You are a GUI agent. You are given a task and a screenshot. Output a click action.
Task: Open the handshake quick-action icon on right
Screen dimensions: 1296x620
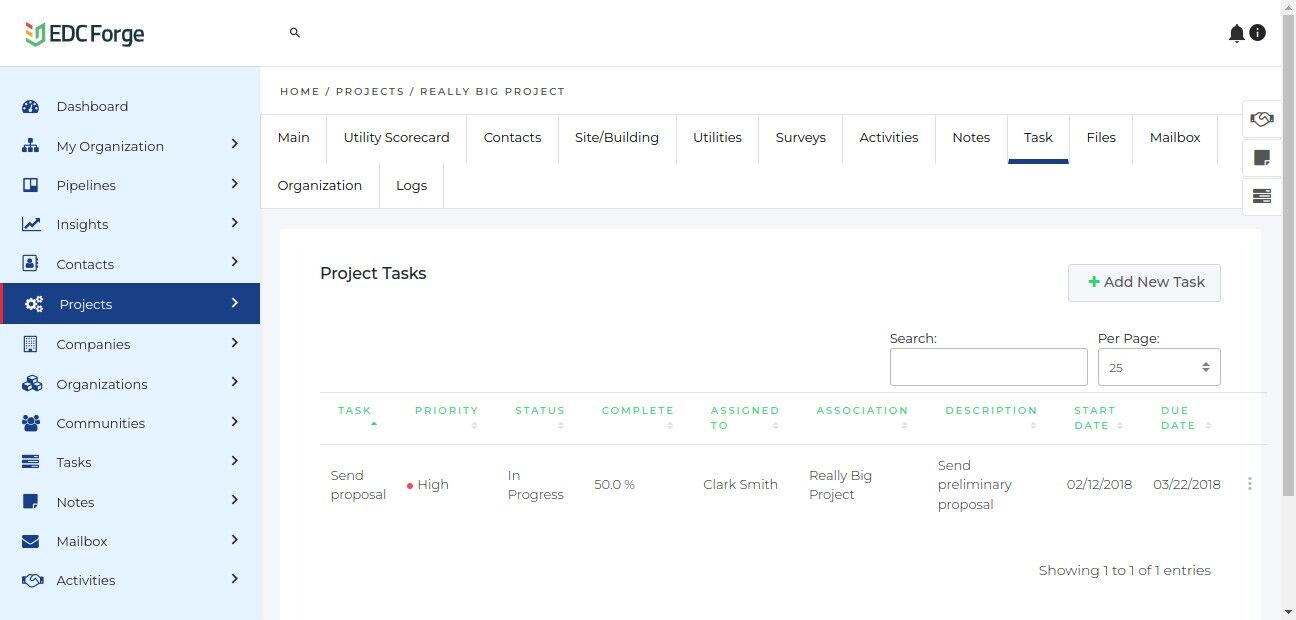[x=1262, y=119]
